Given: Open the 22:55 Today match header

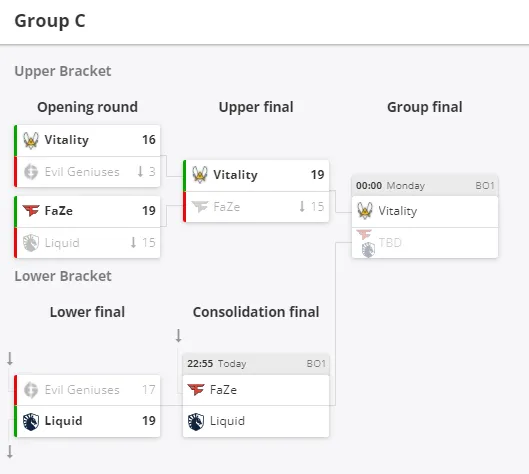Looking at the screenshot, I should point(256,364).
